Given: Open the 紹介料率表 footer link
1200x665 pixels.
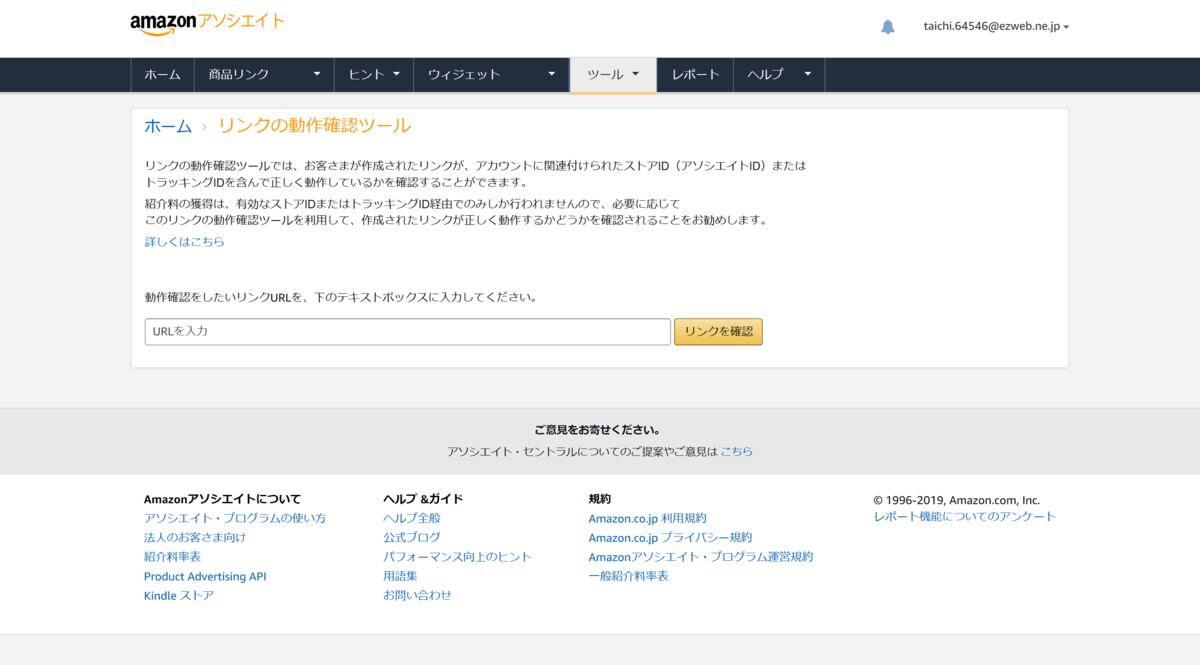Looking at the screenshot, I should (x=172, y=557).
